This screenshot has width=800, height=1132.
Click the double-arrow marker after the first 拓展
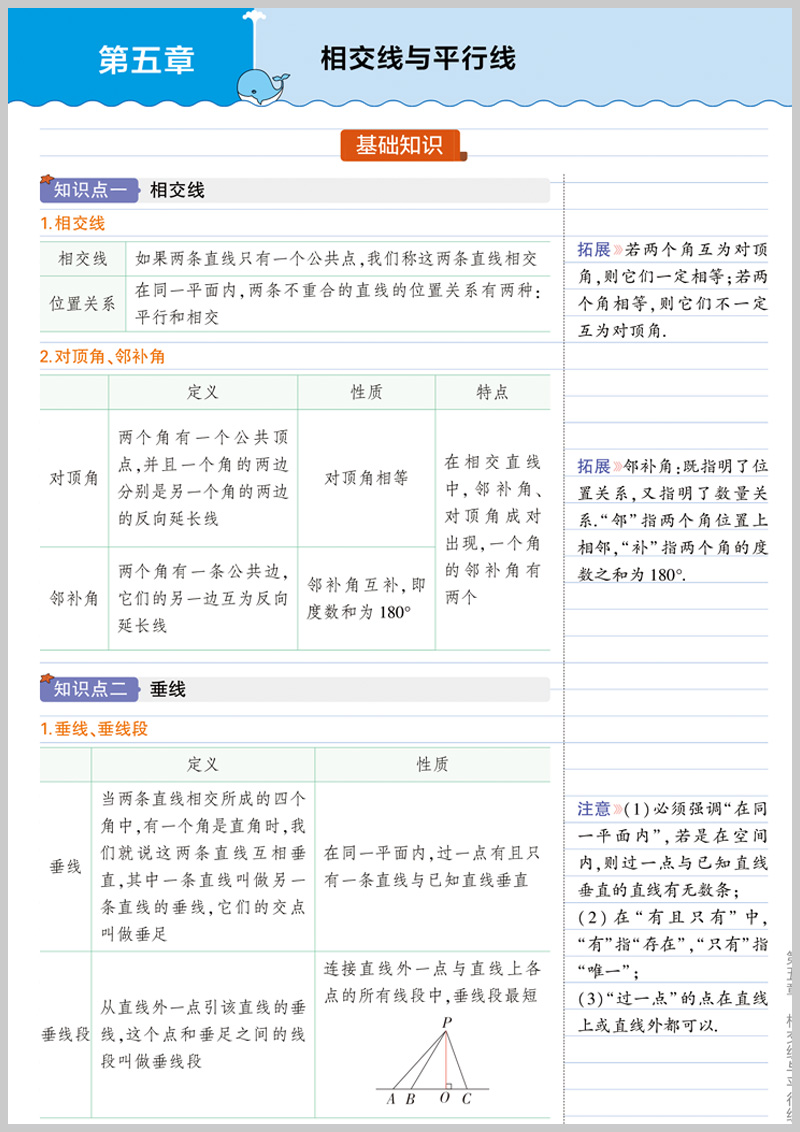click(x=618, y=249)
